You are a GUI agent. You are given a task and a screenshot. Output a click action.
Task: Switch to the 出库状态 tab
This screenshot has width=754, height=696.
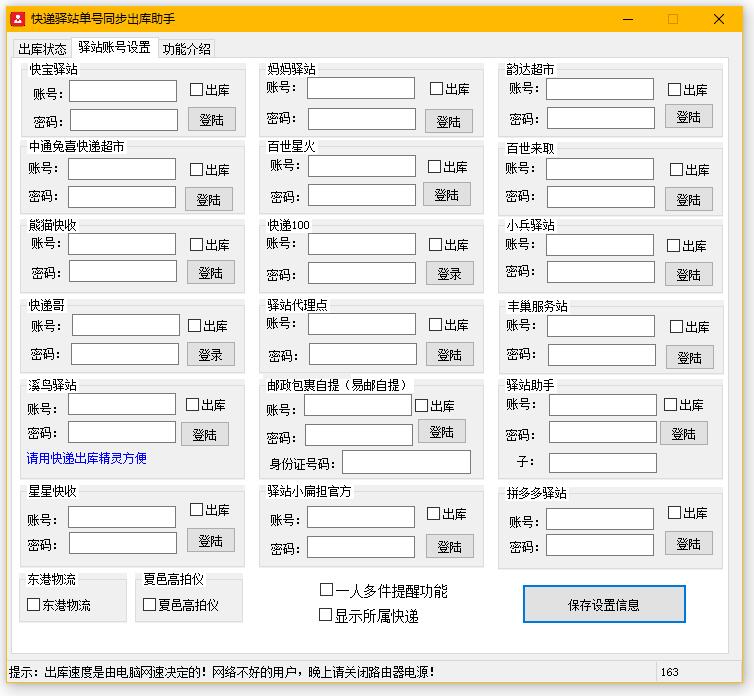click(42, 49)
